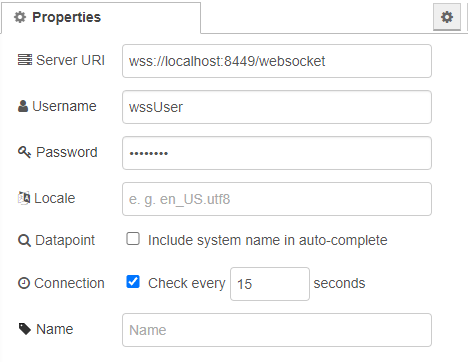Focus the Username field containing wssUser
The image size is (468, 362).
point(277,107)
